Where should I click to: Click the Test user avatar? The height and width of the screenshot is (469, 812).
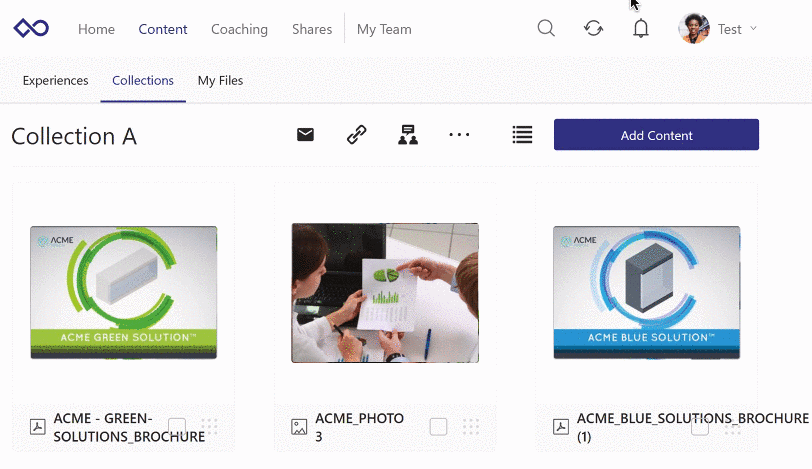pyautogui.click(x=694, y=28)
